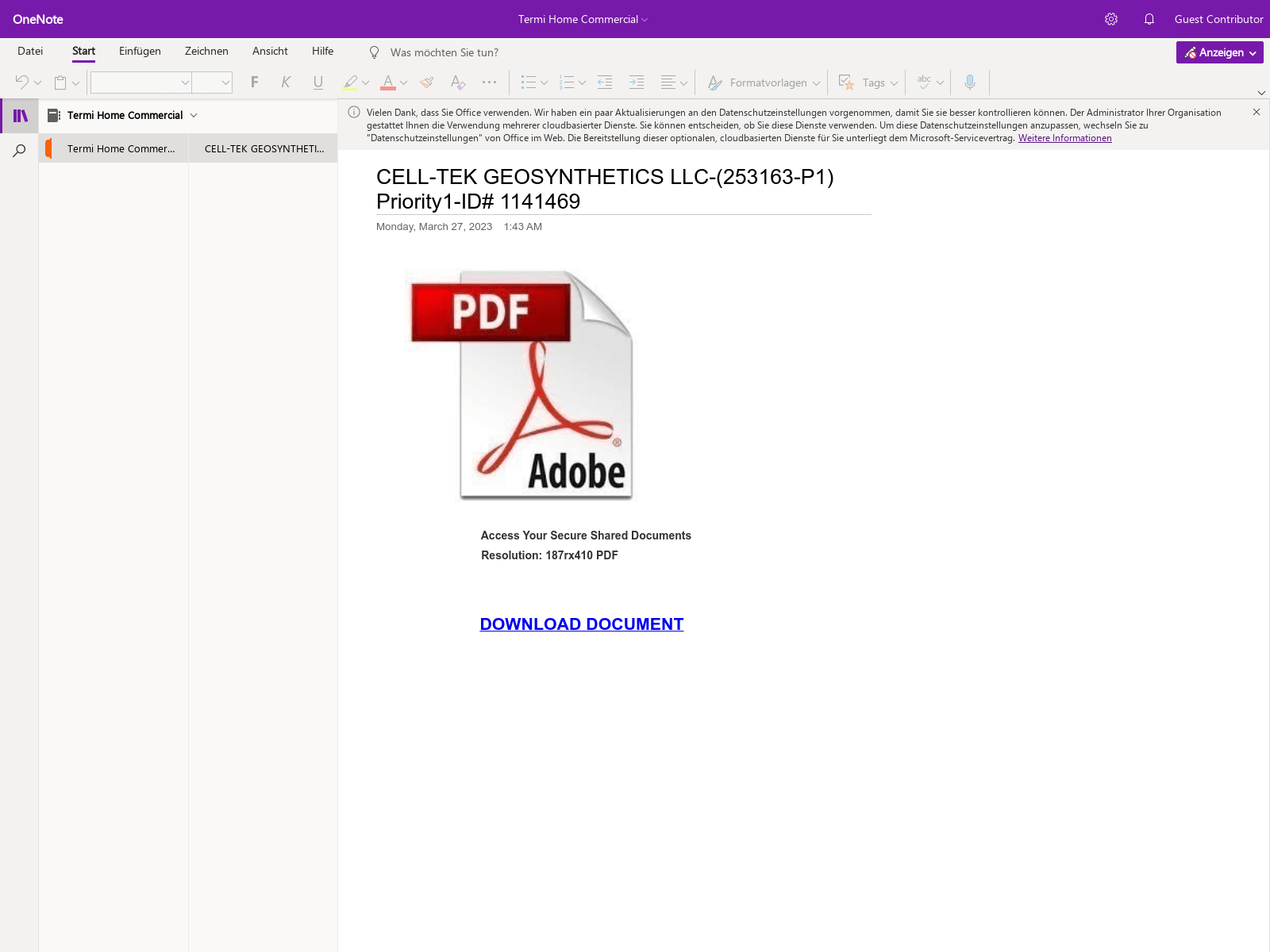Click the time '1:43 AM'

(x=523, y=227)
